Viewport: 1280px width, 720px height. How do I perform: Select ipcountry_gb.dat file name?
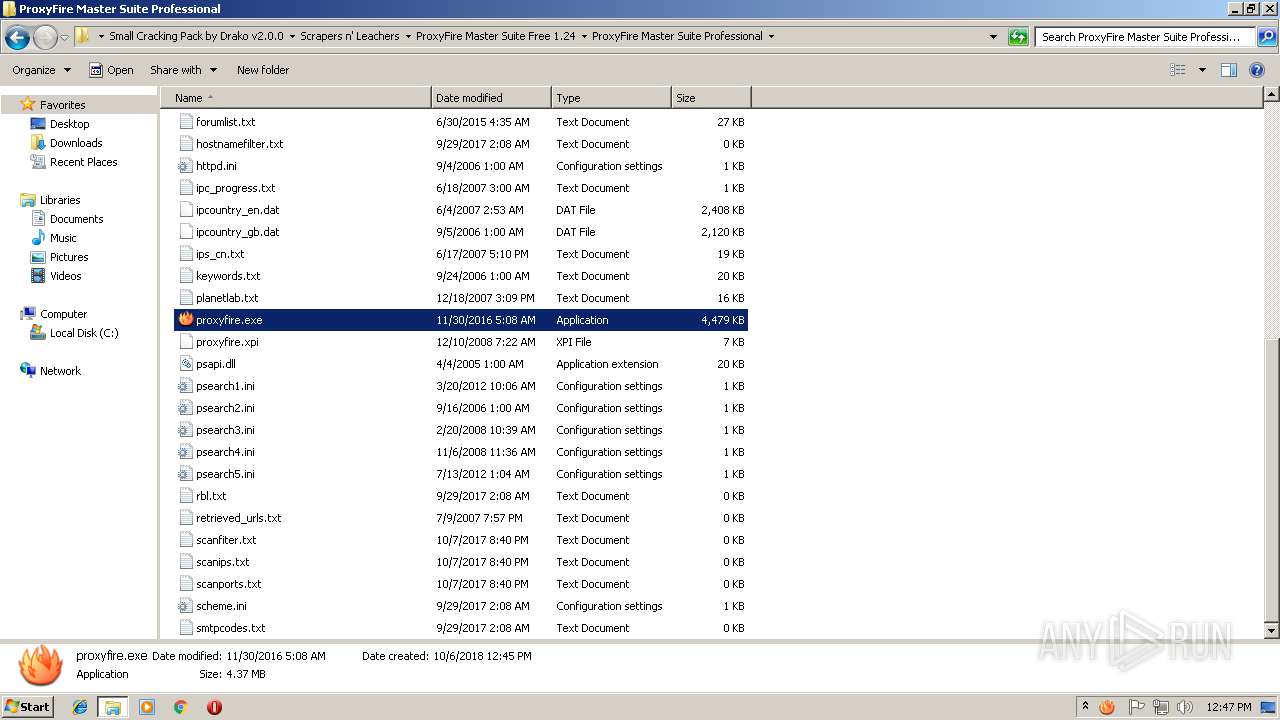point(237,232)
